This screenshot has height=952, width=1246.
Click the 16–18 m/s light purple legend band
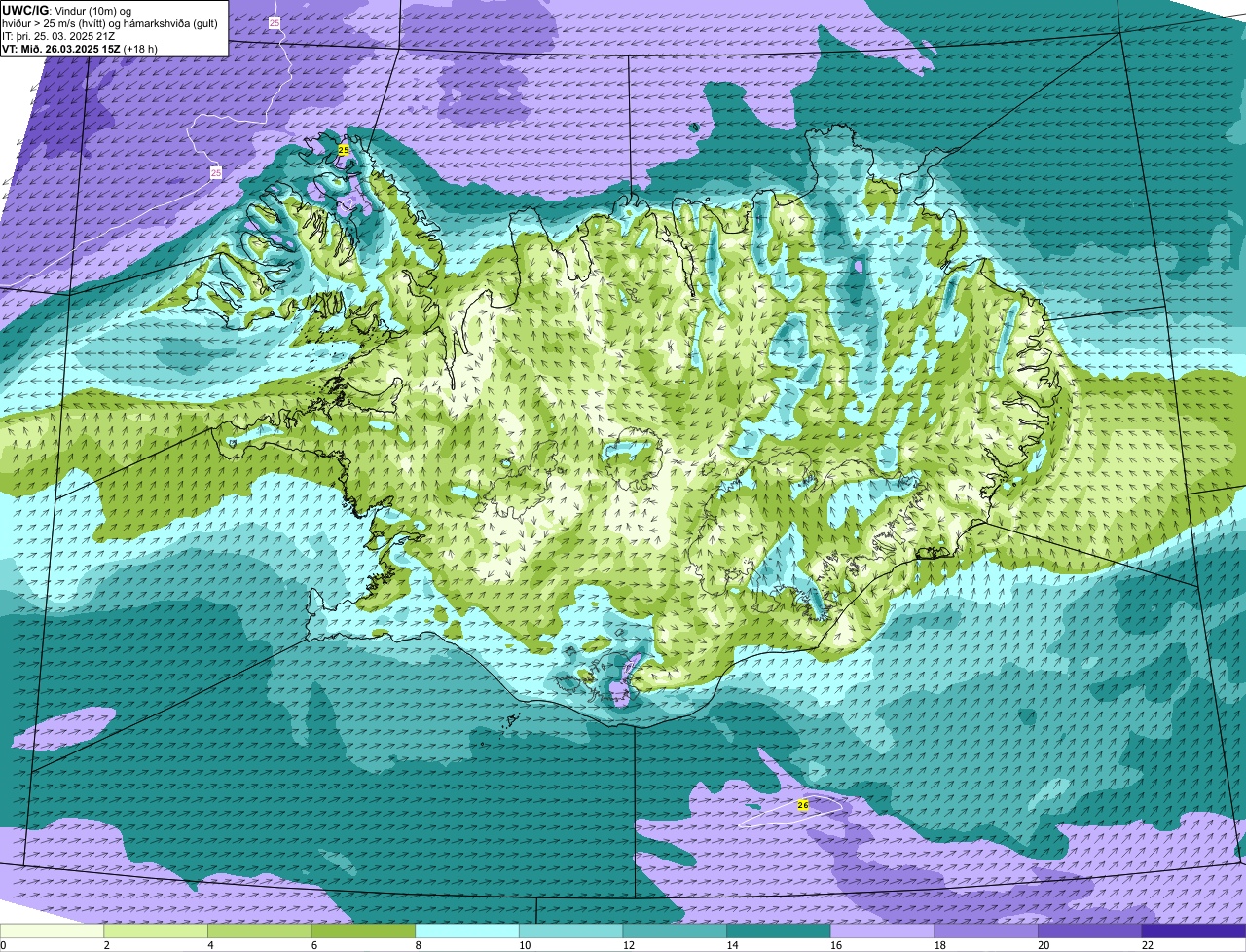[882, 931]
